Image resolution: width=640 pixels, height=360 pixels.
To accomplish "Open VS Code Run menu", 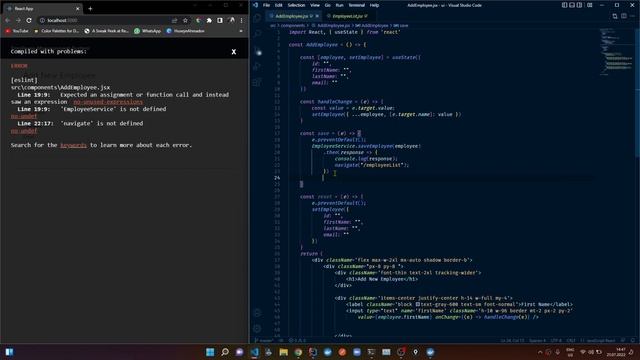I will [340, 5].
